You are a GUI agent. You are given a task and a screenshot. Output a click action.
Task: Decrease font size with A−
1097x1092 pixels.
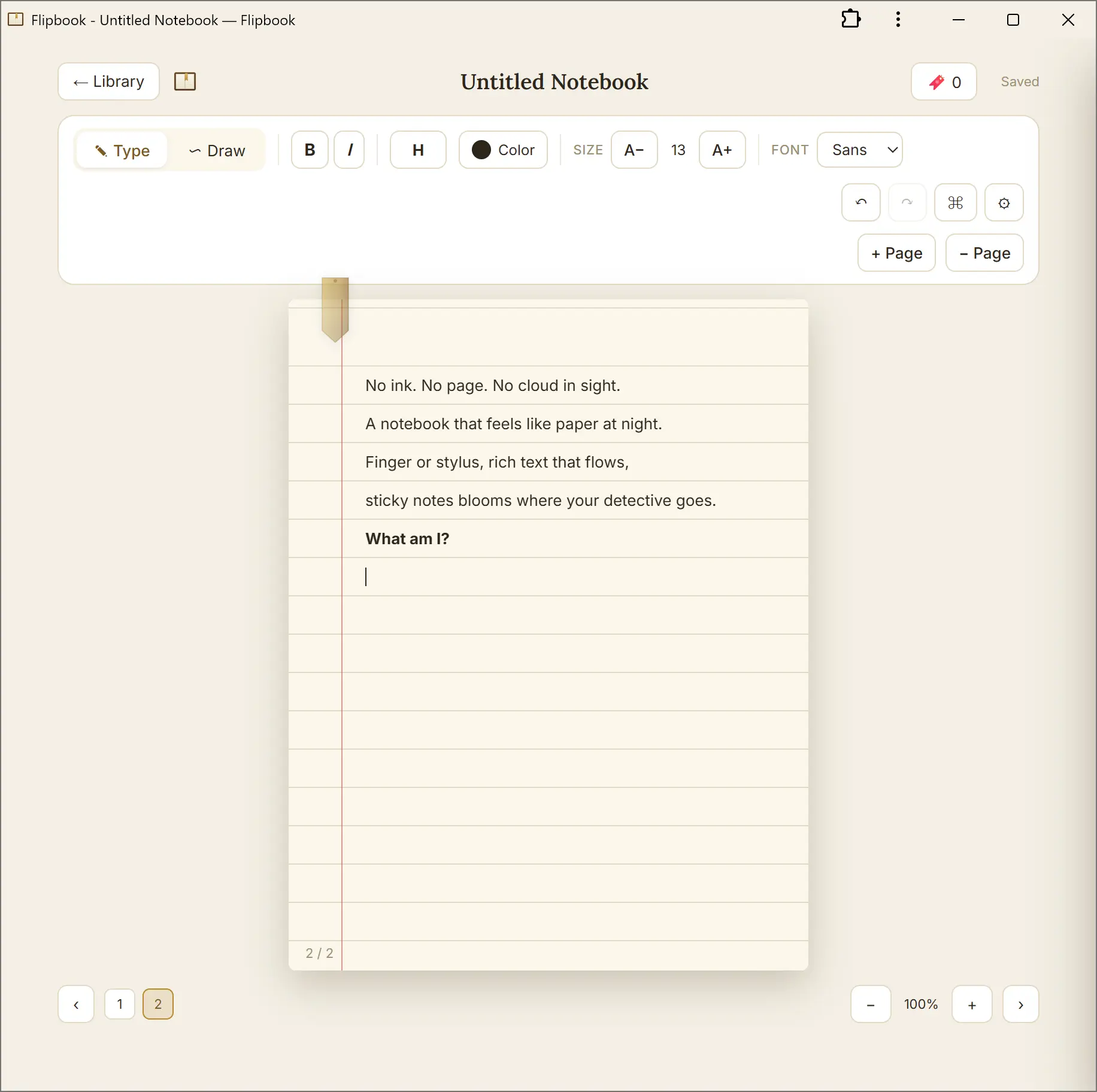pos(634,150)
